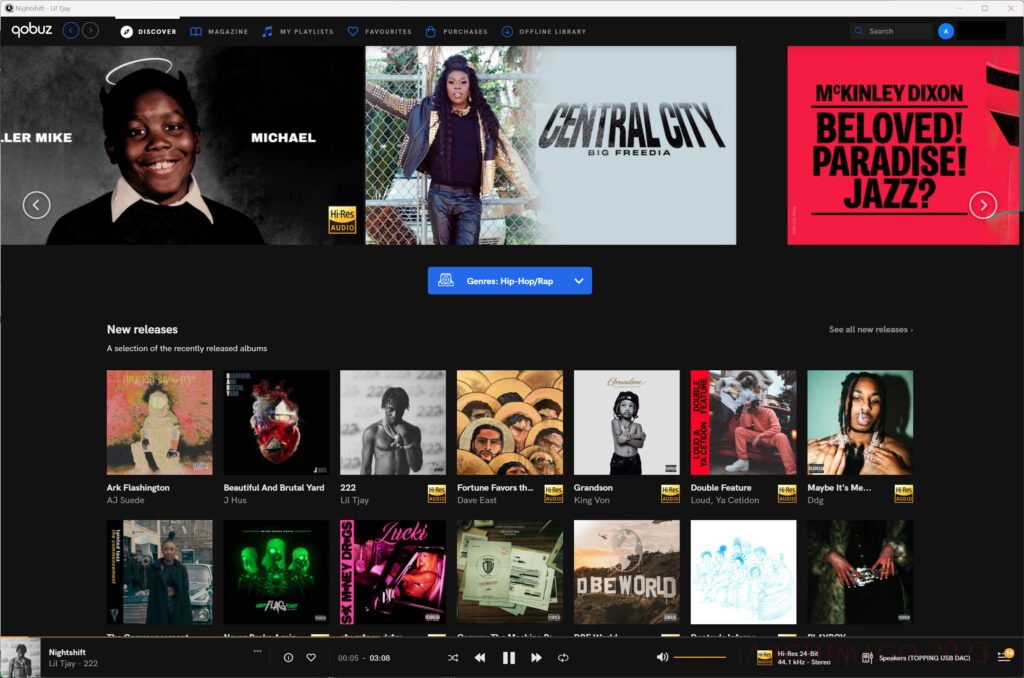Click the Search field
Viewport: 1024px width, 678px height.
pyautogui.click(x=891, y=31)
